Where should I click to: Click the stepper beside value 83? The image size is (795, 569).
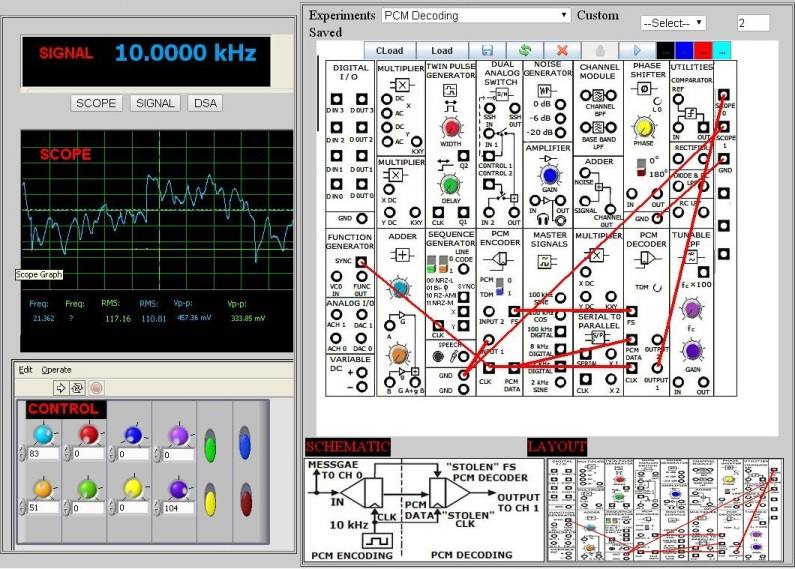point(22,453)
